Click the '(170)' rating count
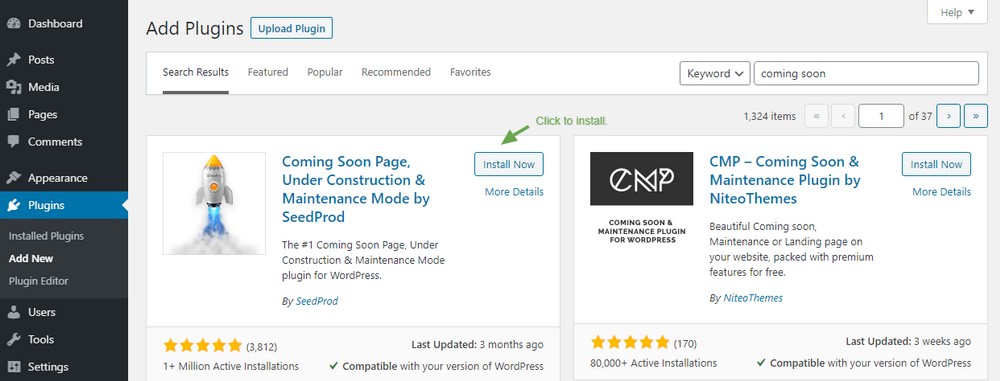This screenshot has height=381, width=1000. [685, 343]
